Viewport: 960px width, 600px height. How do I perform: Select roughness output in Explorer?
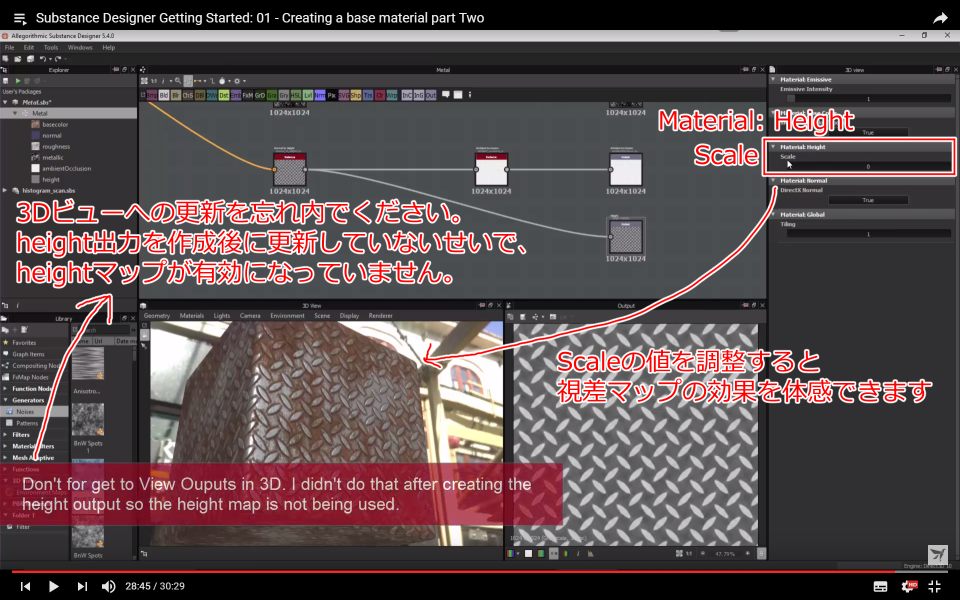[x=56, y=146]
